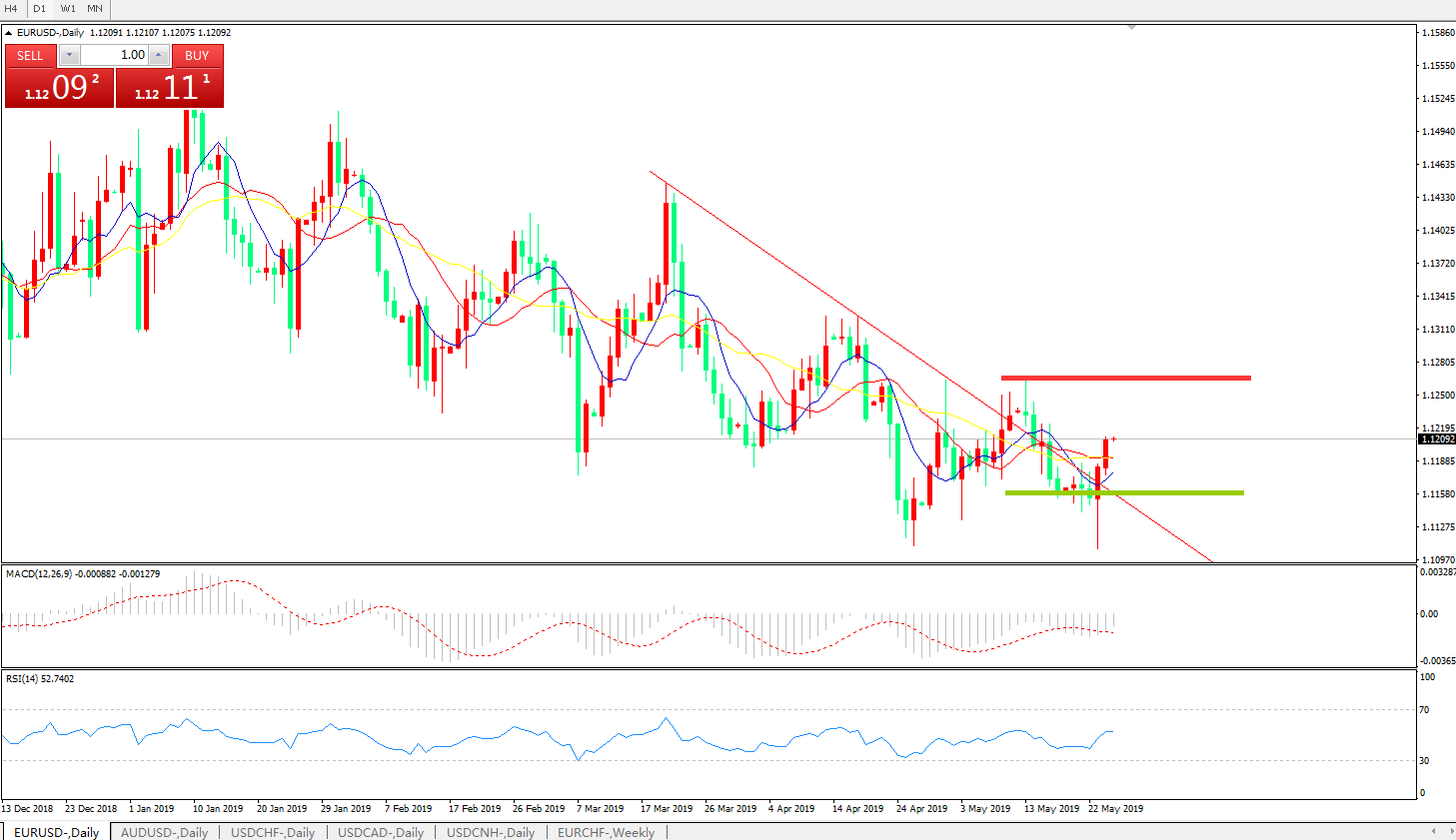Collapse the One Click Trading panel triangle

9,33
